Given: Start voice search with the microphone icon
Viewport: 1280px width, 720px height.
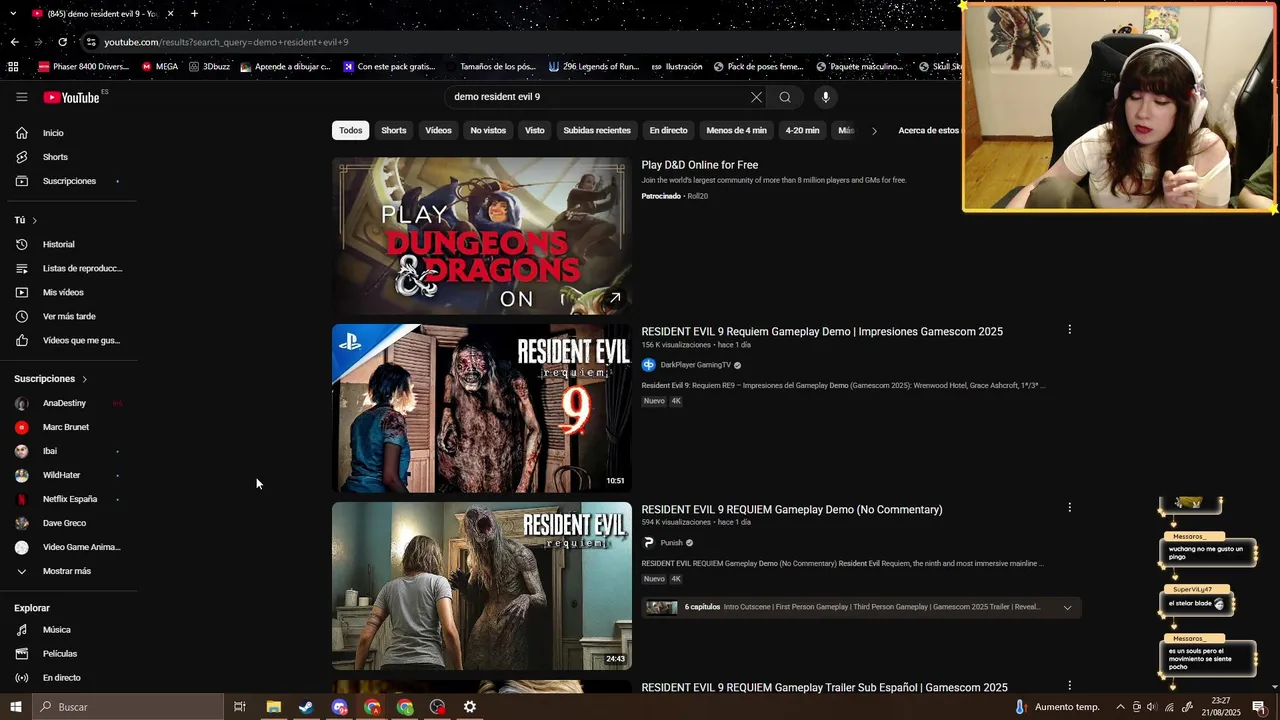Looking at the screenshot, I should click(x=825, y=97).
